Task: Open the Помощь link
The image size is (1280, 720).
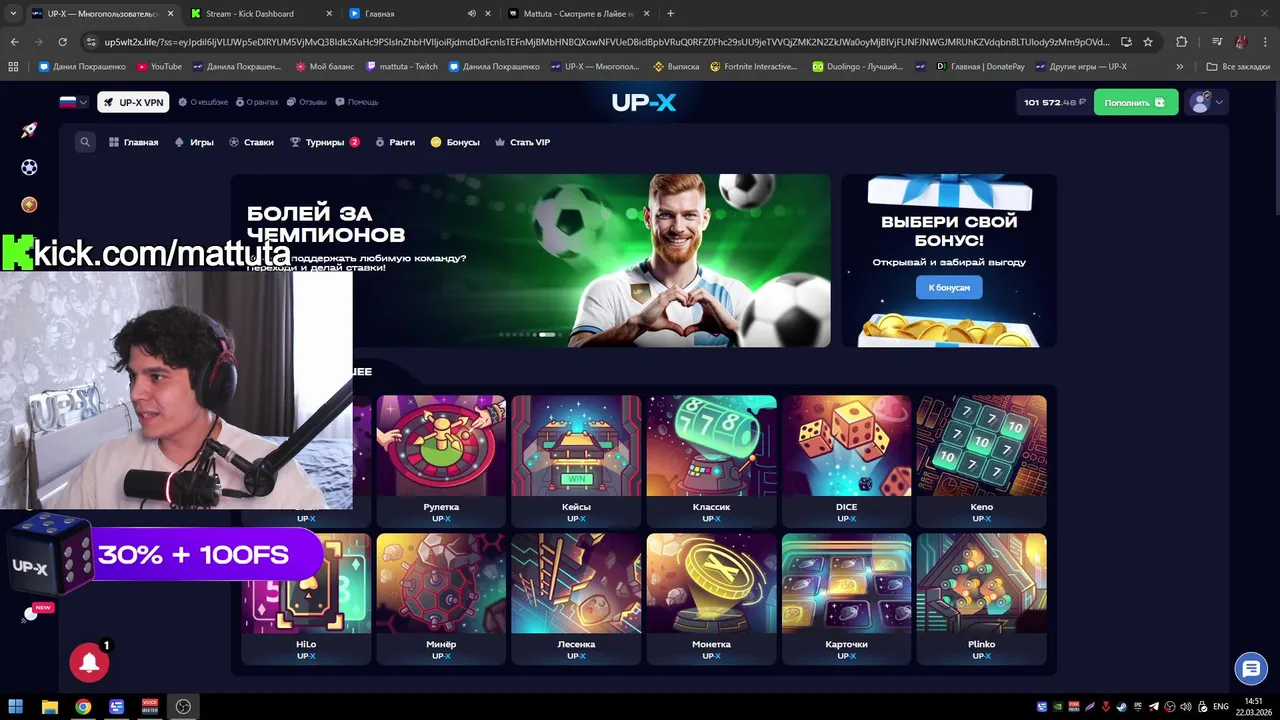Action: click(356, 102)
